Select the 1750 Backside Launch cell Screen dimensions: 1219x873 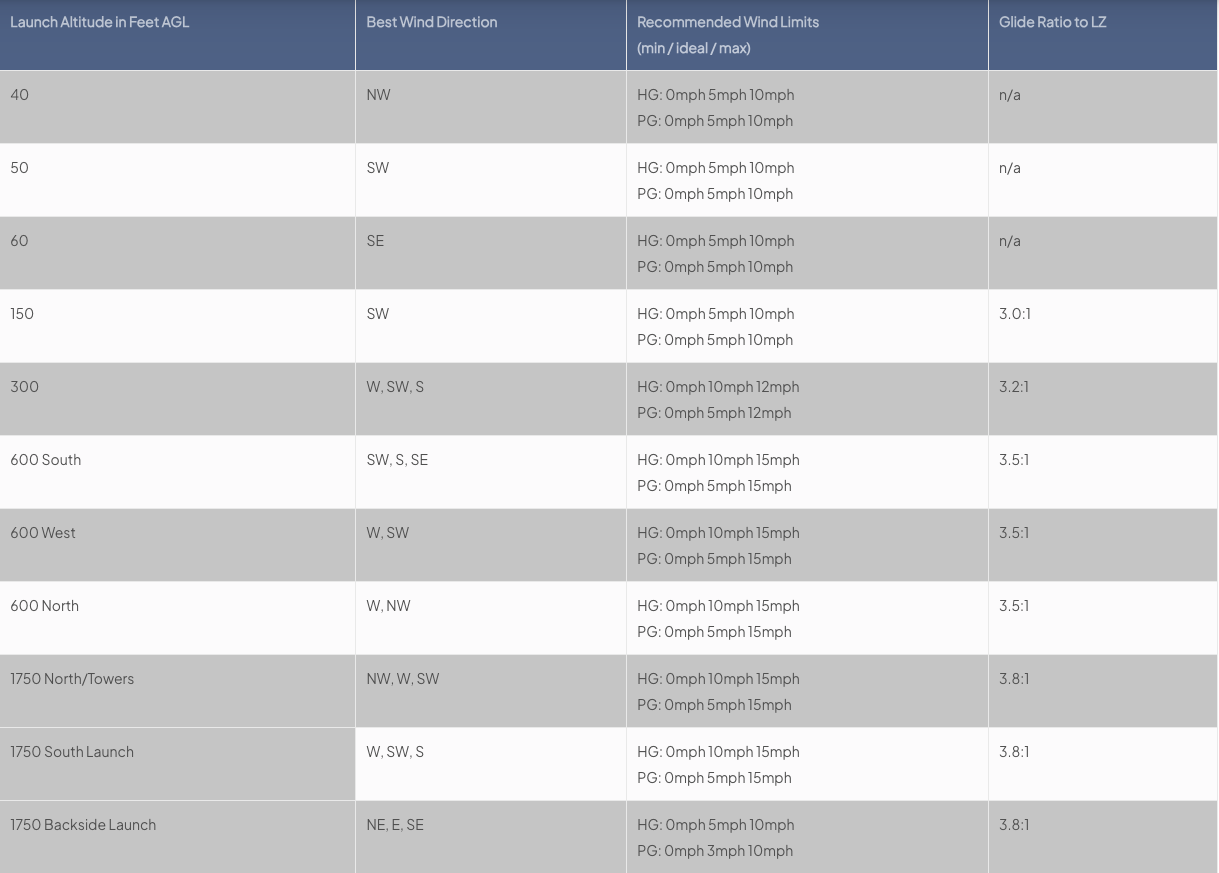point(177,837)
